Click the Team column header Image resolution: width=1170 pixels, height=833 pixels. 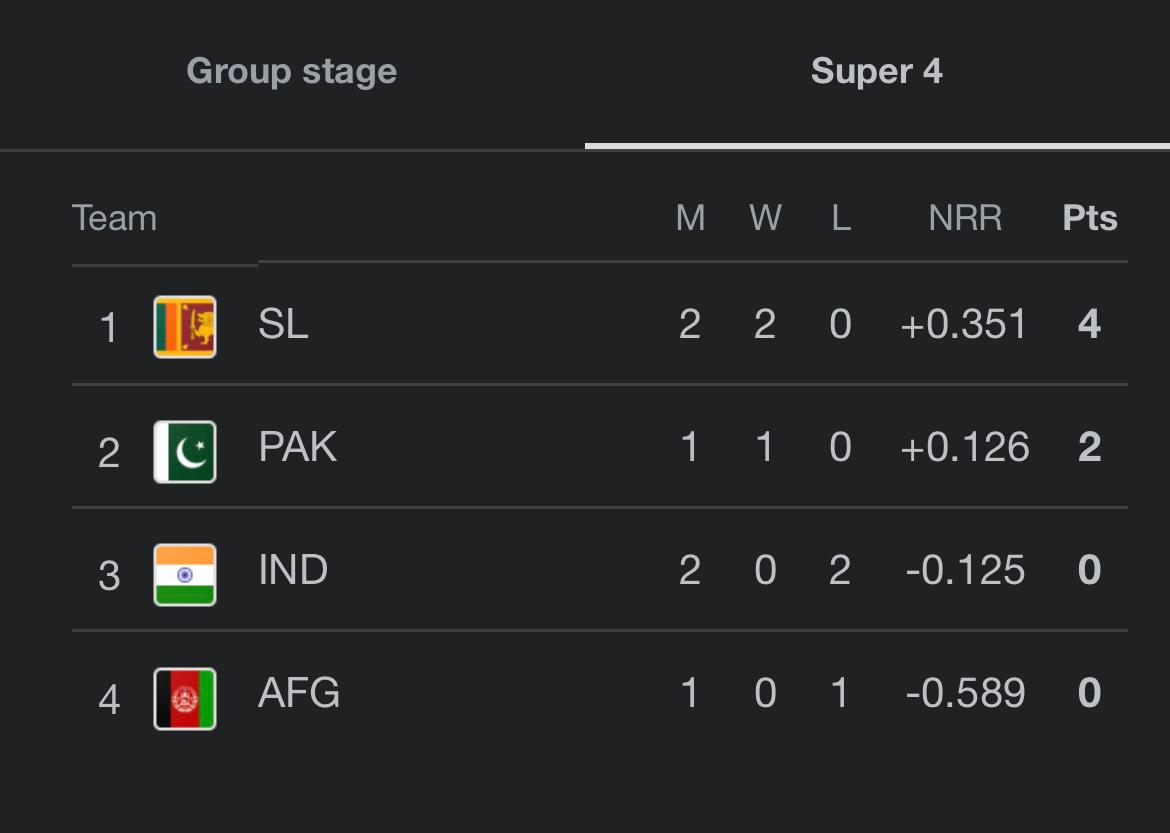tap(114, 218)
